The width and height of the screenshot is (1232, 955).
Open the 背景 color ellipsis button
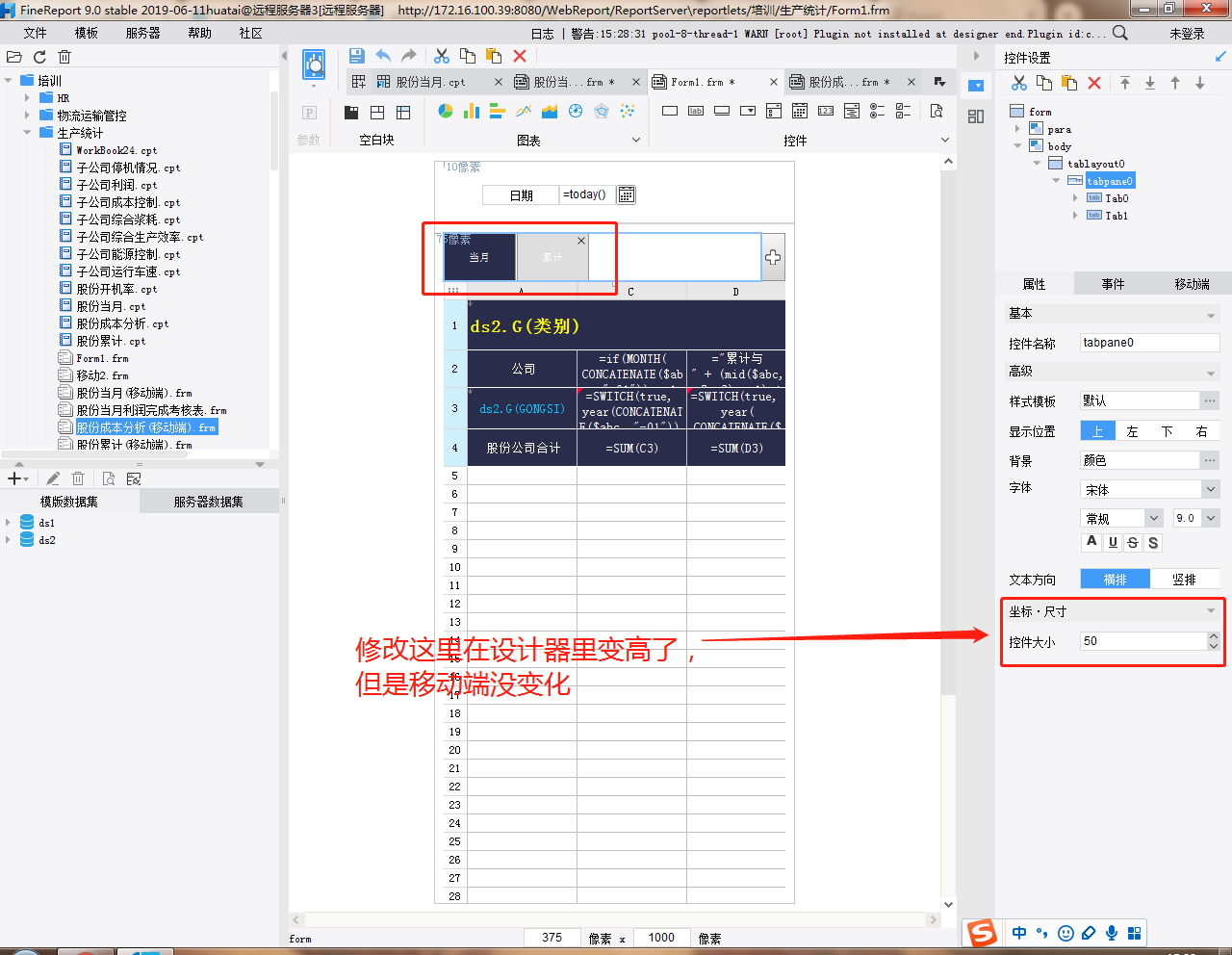pyautogui.click(x=1210, y=460)
